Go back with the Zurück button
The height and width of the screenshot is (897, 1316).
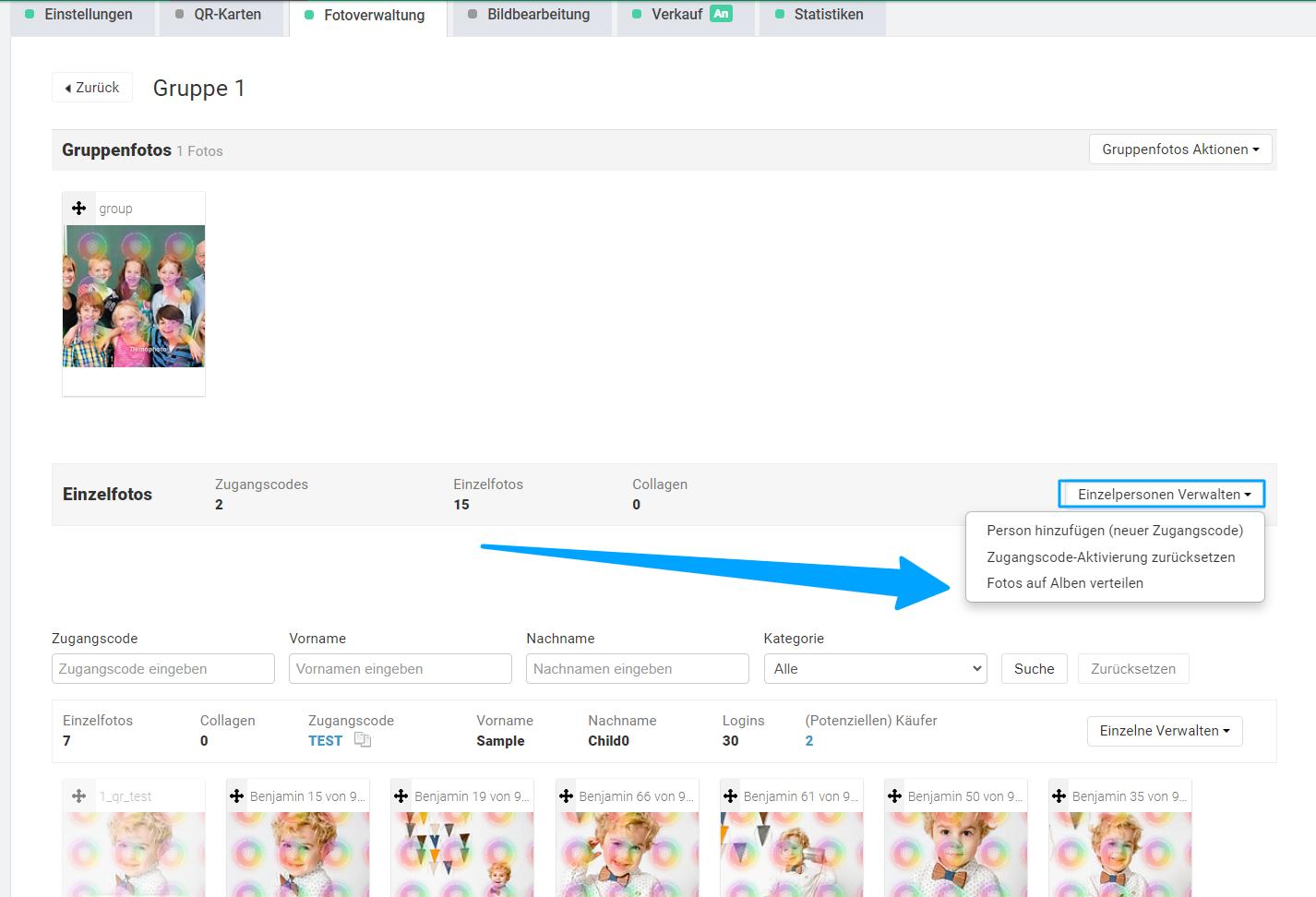[x=92, y=88]
